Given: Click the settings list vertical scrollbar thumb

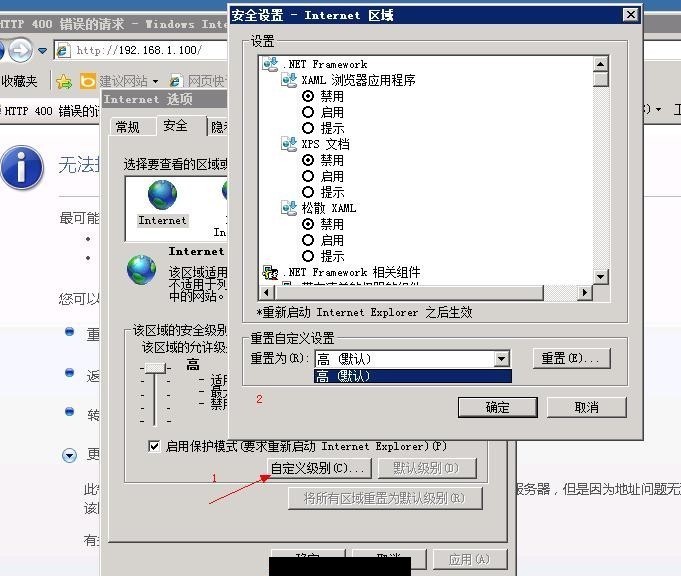Looking at the screenshot, I should [601, 79].
